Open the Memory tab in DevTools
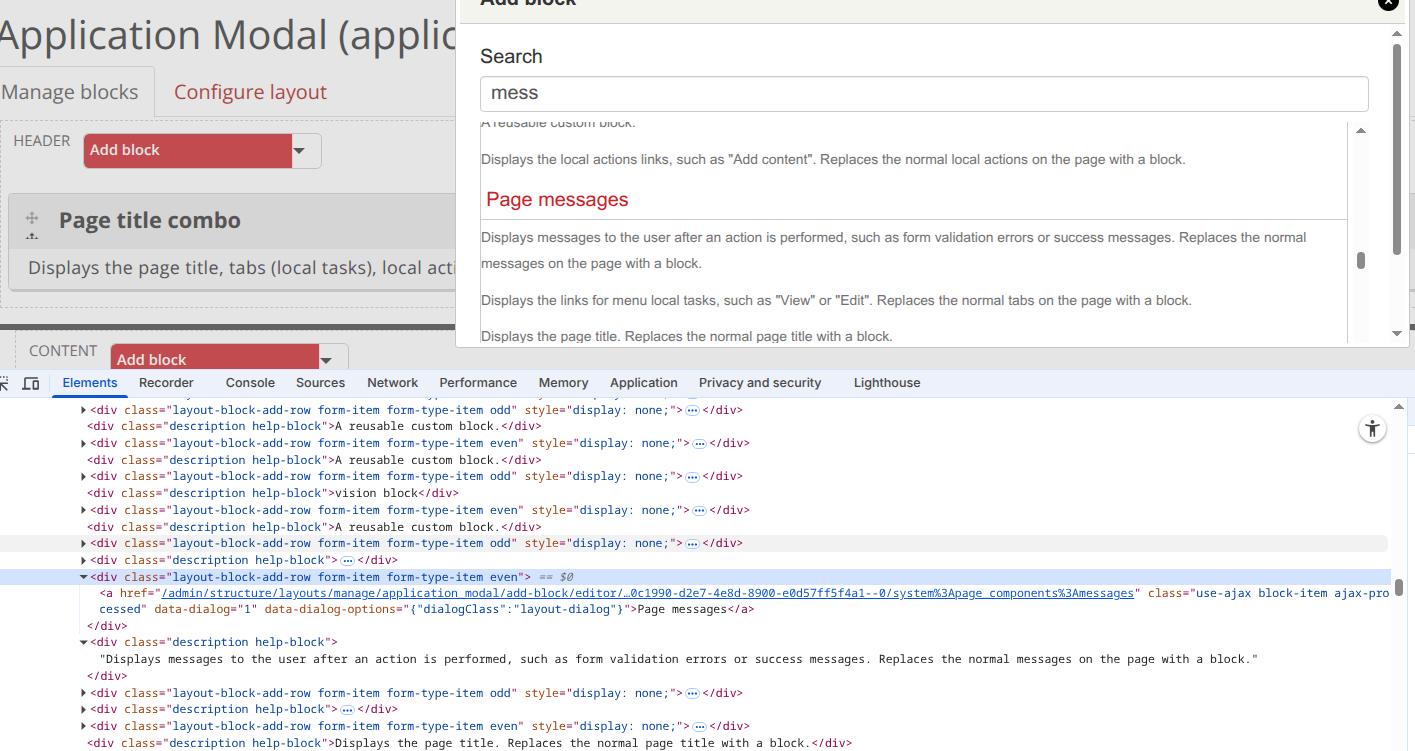Image resolution: width=1415 pixels, height=751 pixels. pyautogui.click(x=563, y=383)
